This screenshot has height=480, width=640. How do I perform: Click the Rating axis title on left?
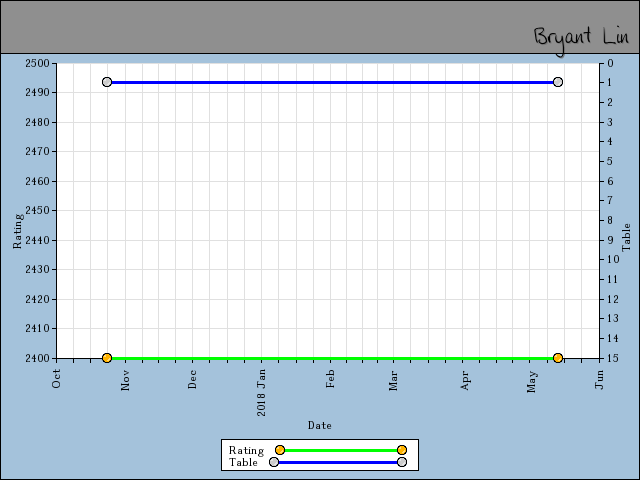click(x=17, y=231)
